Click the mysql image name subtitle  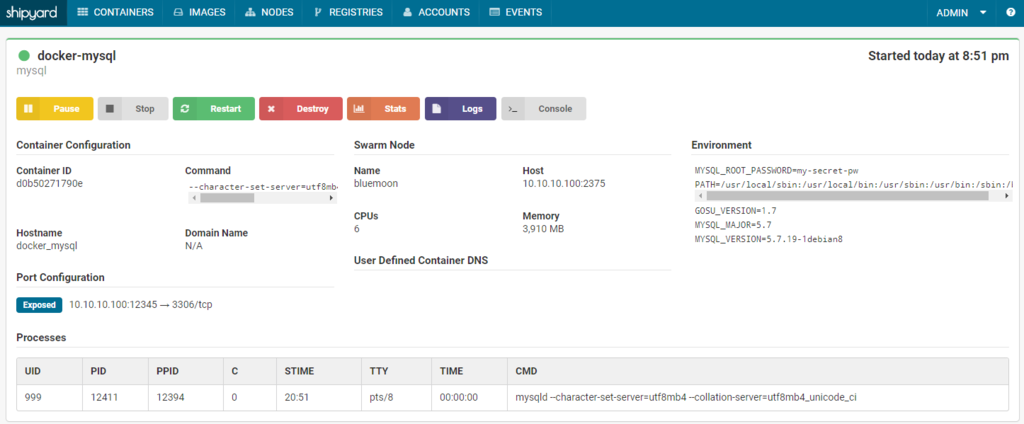tap(29, 71)
